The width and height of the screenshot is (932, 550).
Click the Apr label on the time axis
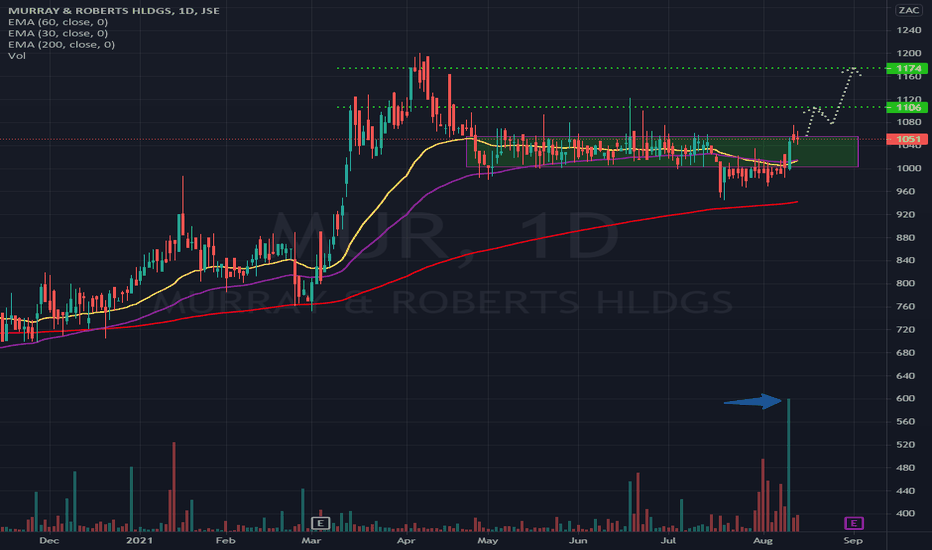click(406, 540)
